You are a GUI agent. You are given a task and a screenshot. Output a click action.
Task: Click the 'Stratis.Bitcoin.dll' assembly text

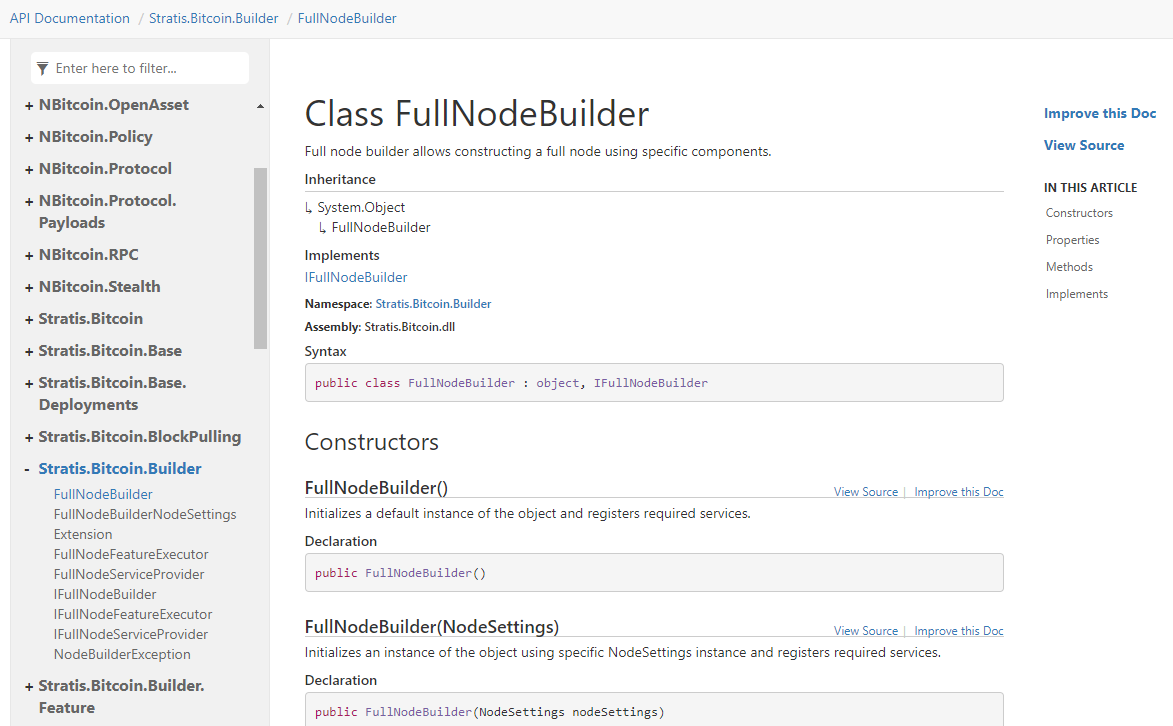tap(409, 327)
